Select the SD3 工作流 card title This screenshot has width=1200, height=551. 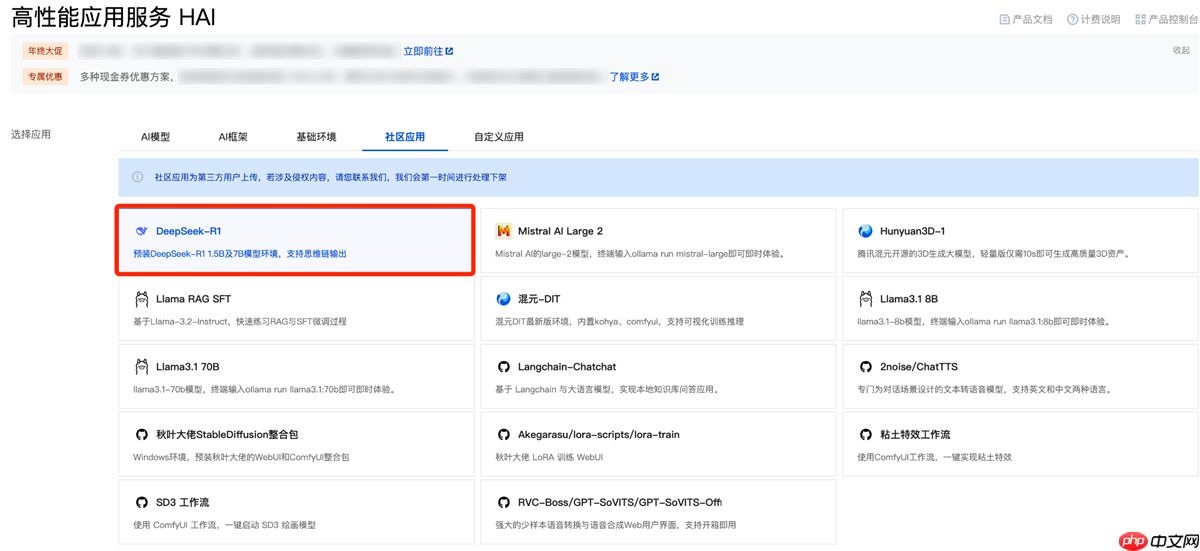pos(183,503)
